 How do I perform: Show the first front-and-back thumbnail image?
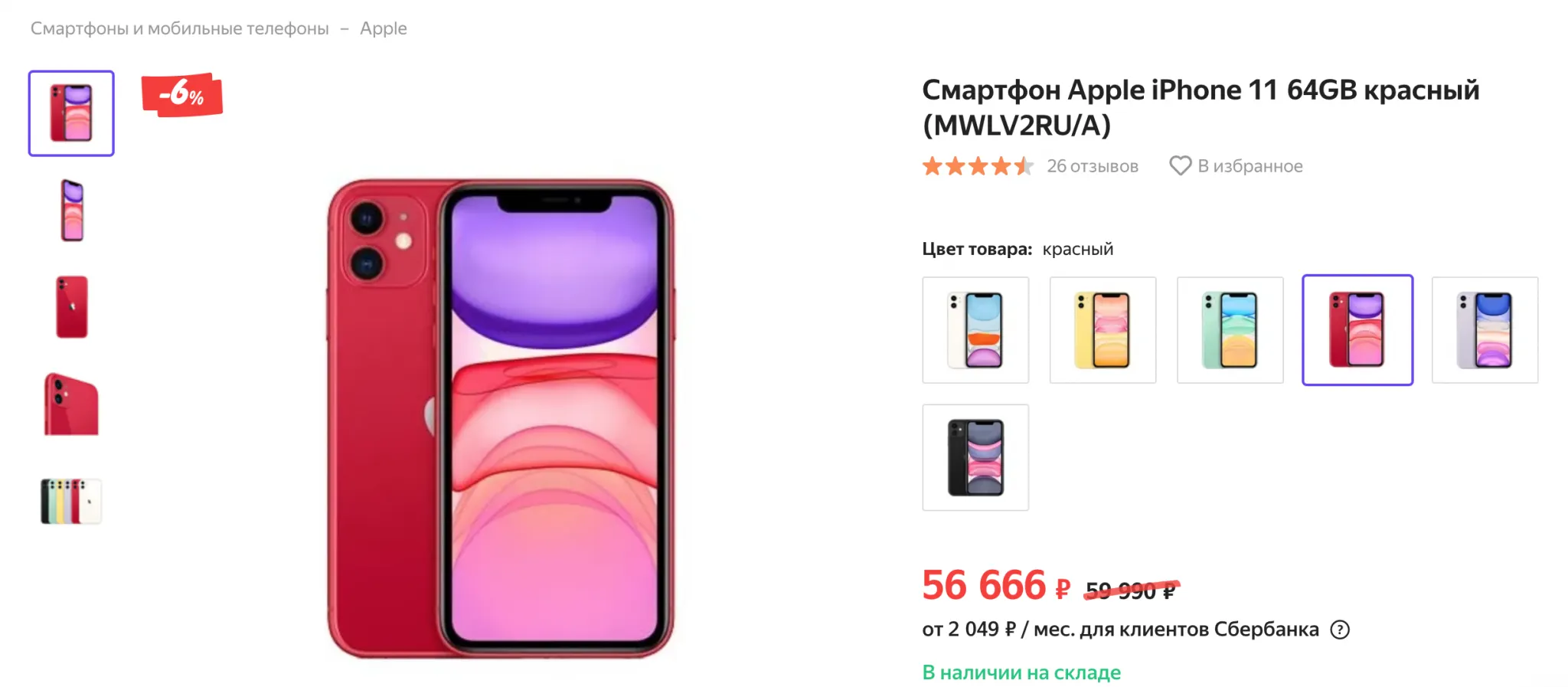tap(71, 113)
